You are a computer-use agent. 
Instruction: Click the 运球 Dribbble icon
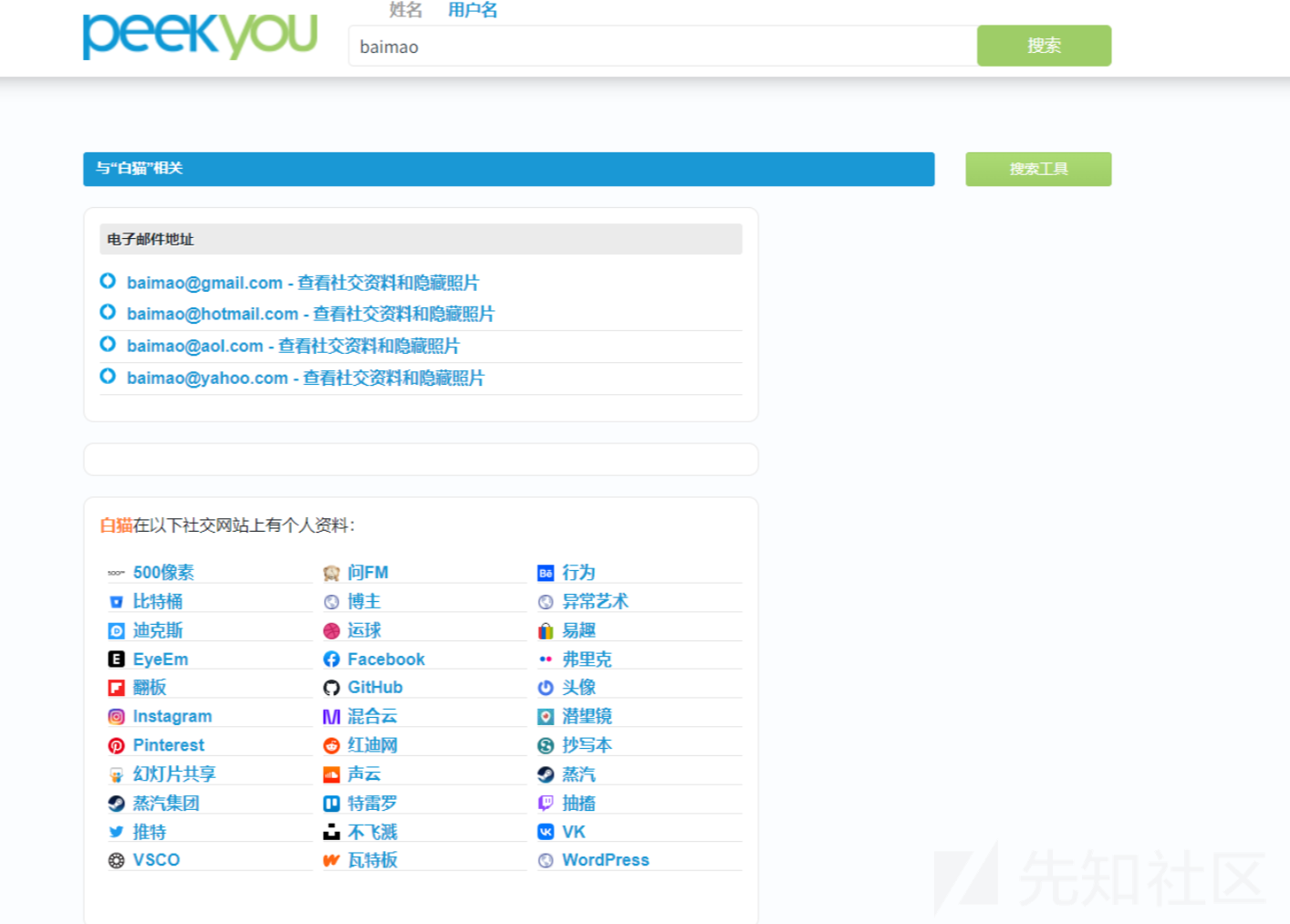(331, 630)
